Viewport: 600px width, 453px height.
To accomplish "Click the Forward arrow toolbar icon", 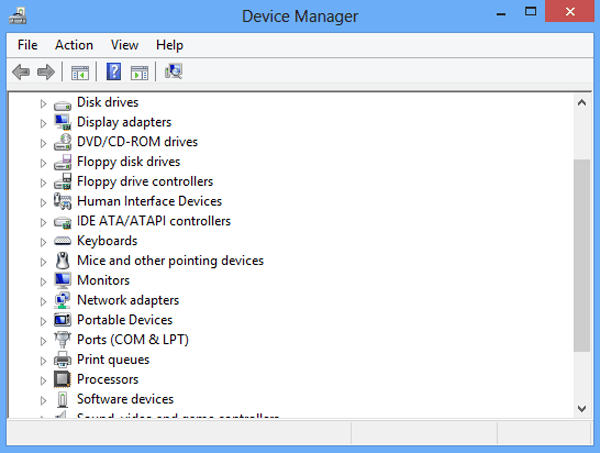I will (x=45, y=72).
